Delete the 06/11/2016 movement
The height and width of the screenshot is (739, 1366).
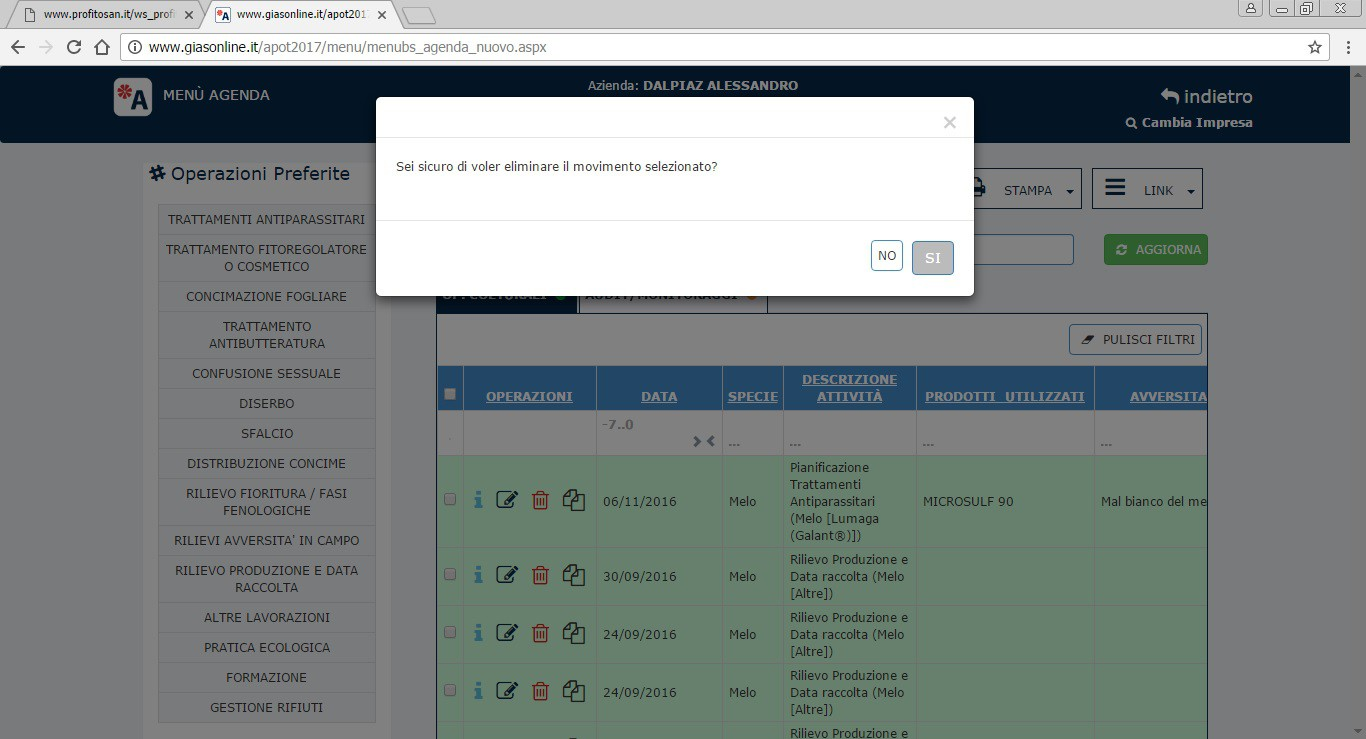coord(540,500)
